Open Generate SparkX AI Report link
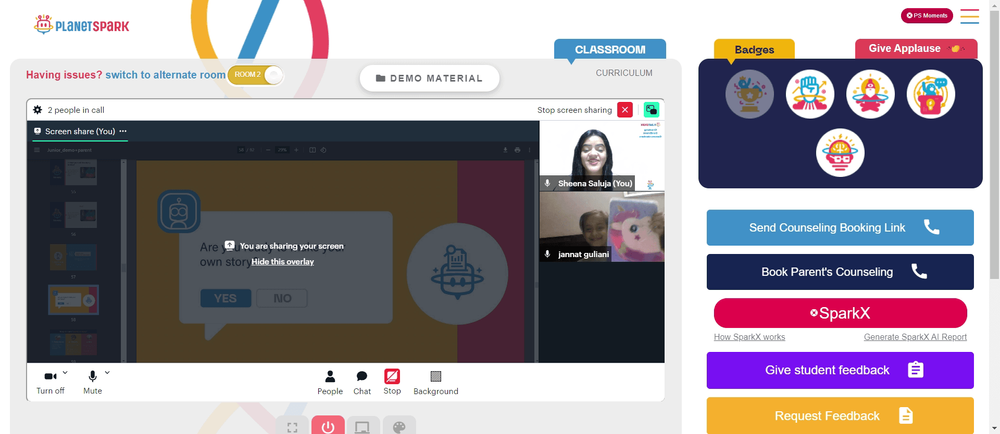Screen dimensions: 1000x434 pos(915,337)
